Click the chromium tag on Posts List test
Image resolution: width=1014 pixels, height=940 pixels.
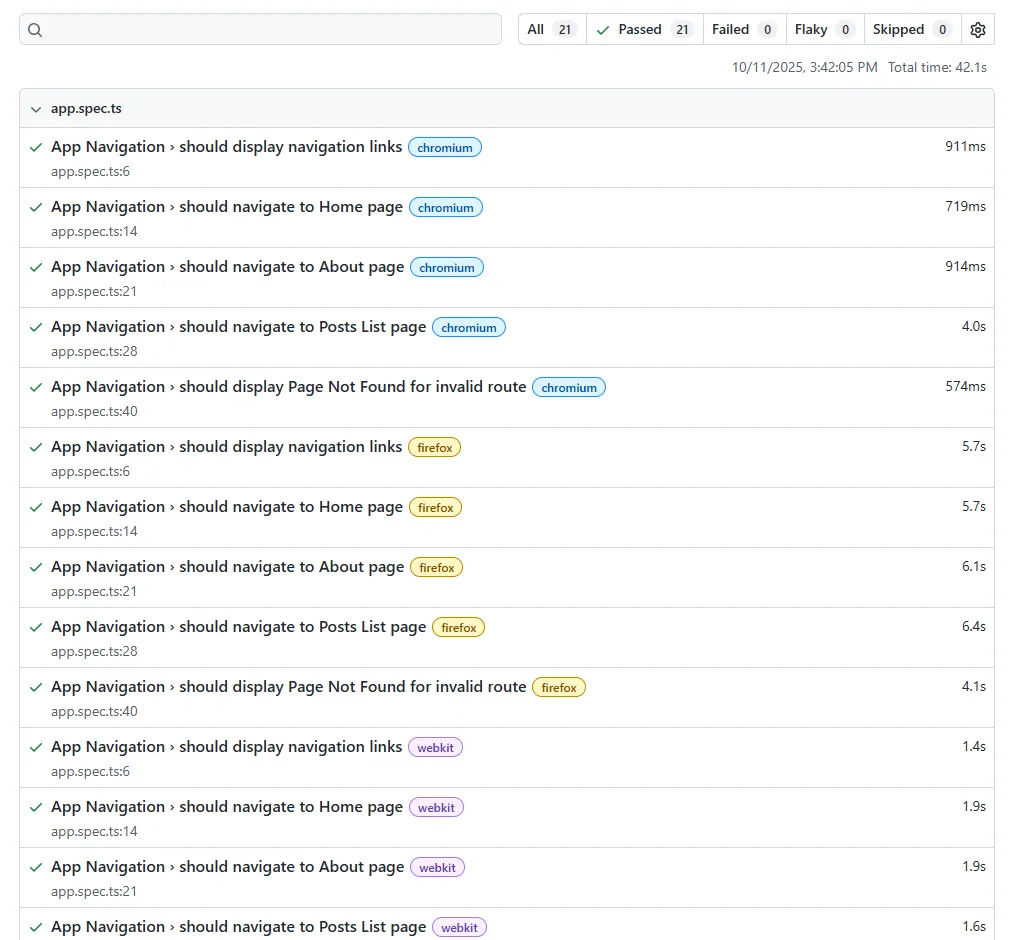click(469, 328)
